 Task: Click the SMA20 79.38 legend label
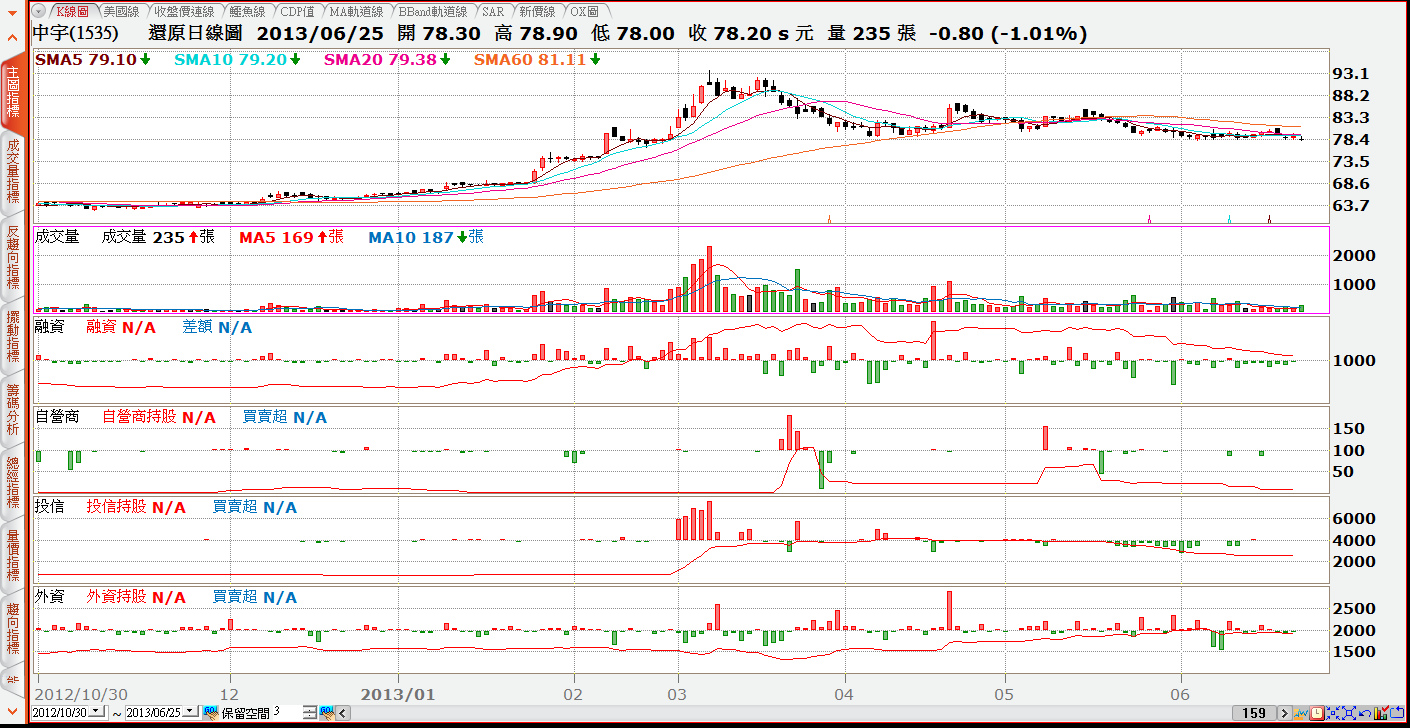tap(388, 59)
